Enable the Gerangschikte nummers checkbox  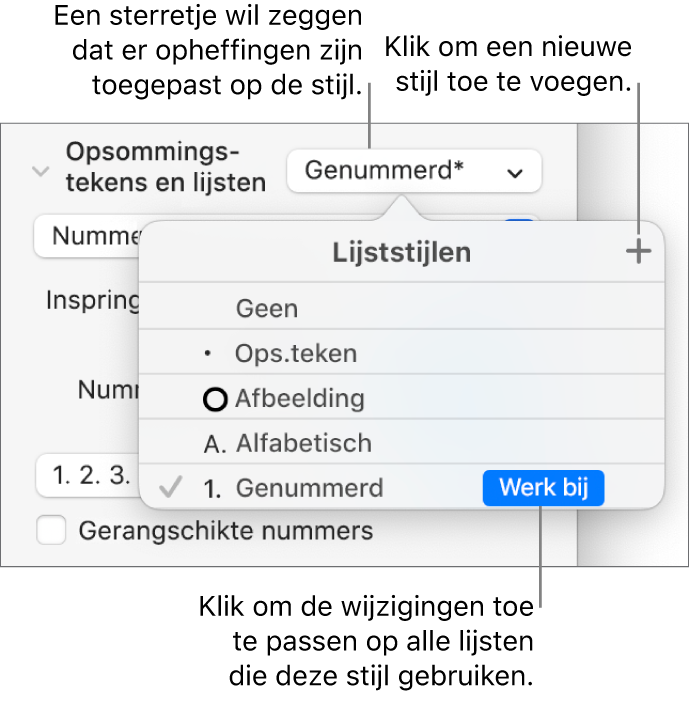click(x=51, y=530)
